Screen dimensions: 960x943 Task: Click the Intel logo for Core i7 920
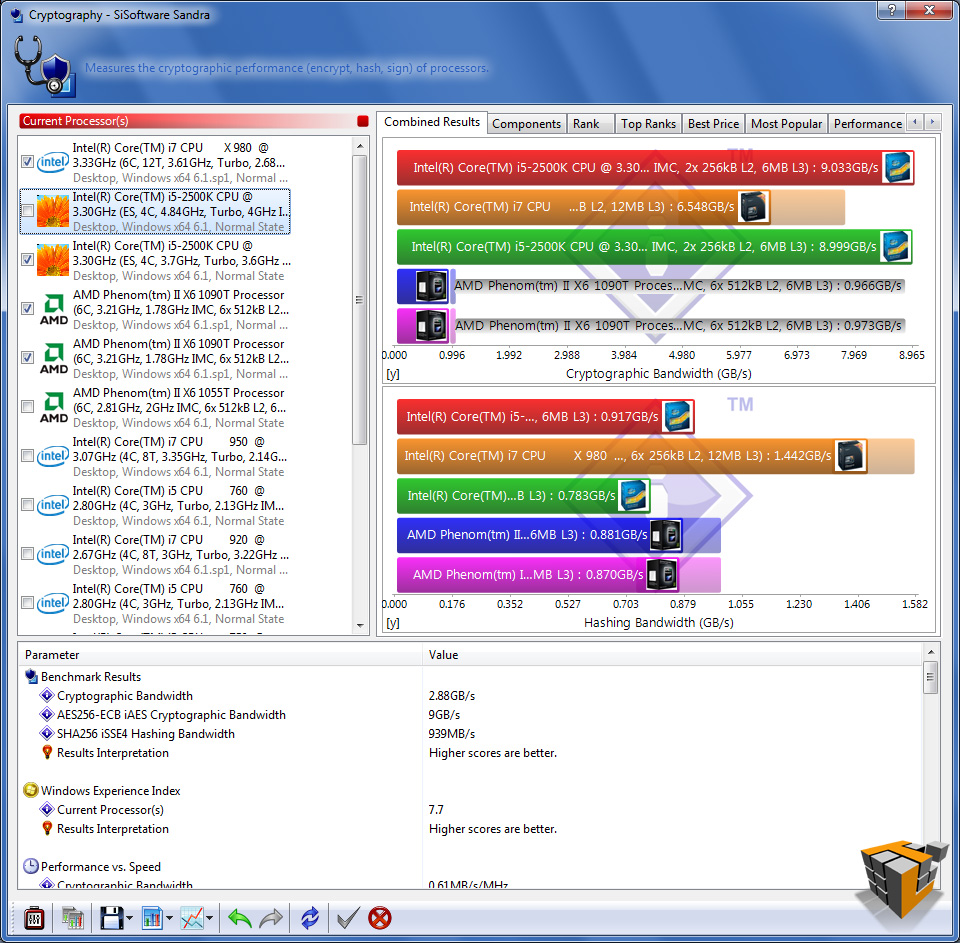[53, 554]
